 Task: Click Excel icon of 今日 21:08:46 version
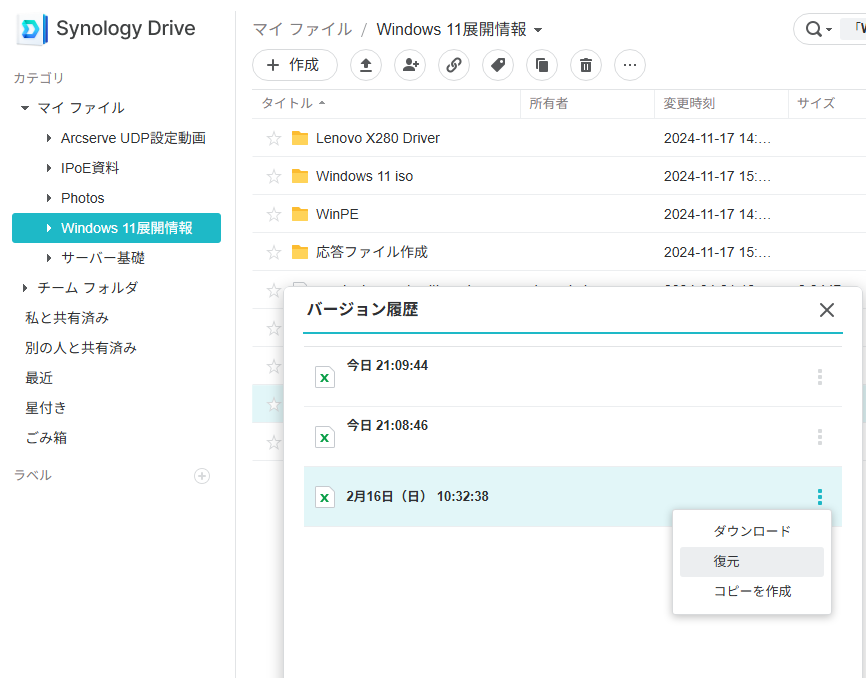(x=325, y=437)
